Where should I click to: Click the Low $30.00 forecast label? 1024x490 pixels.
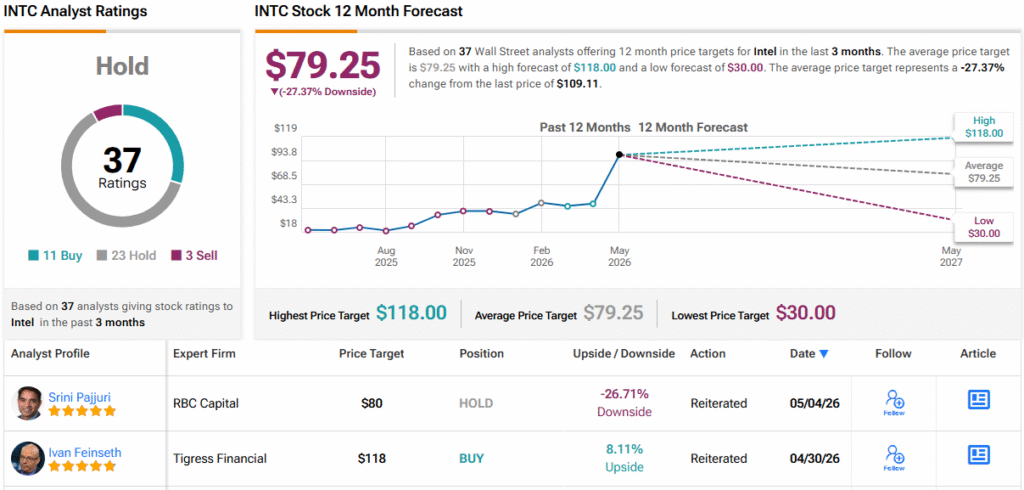[x=984, y=227]
